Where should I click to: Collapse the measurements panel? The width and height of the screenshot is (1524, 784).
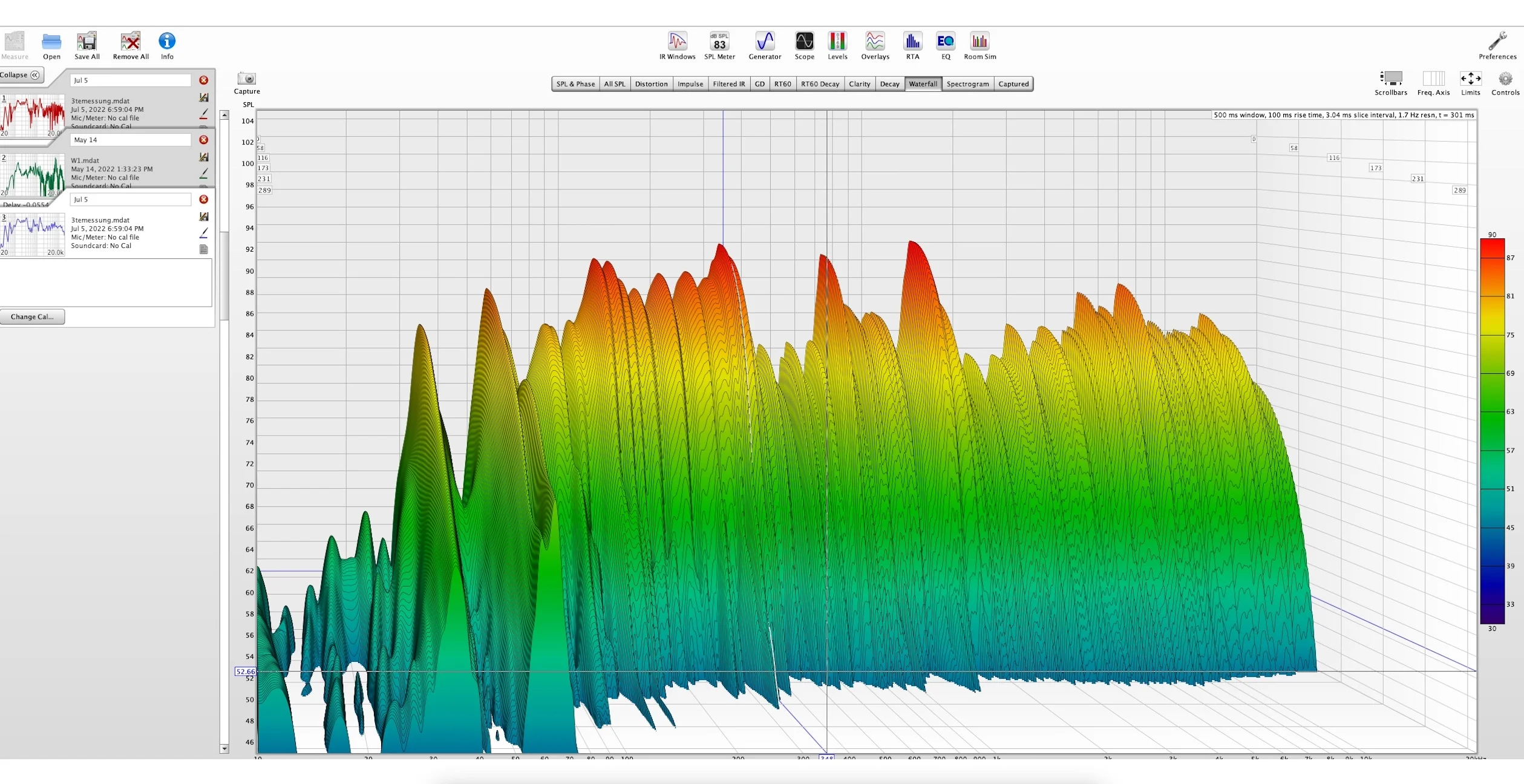[x=21, y=75]
